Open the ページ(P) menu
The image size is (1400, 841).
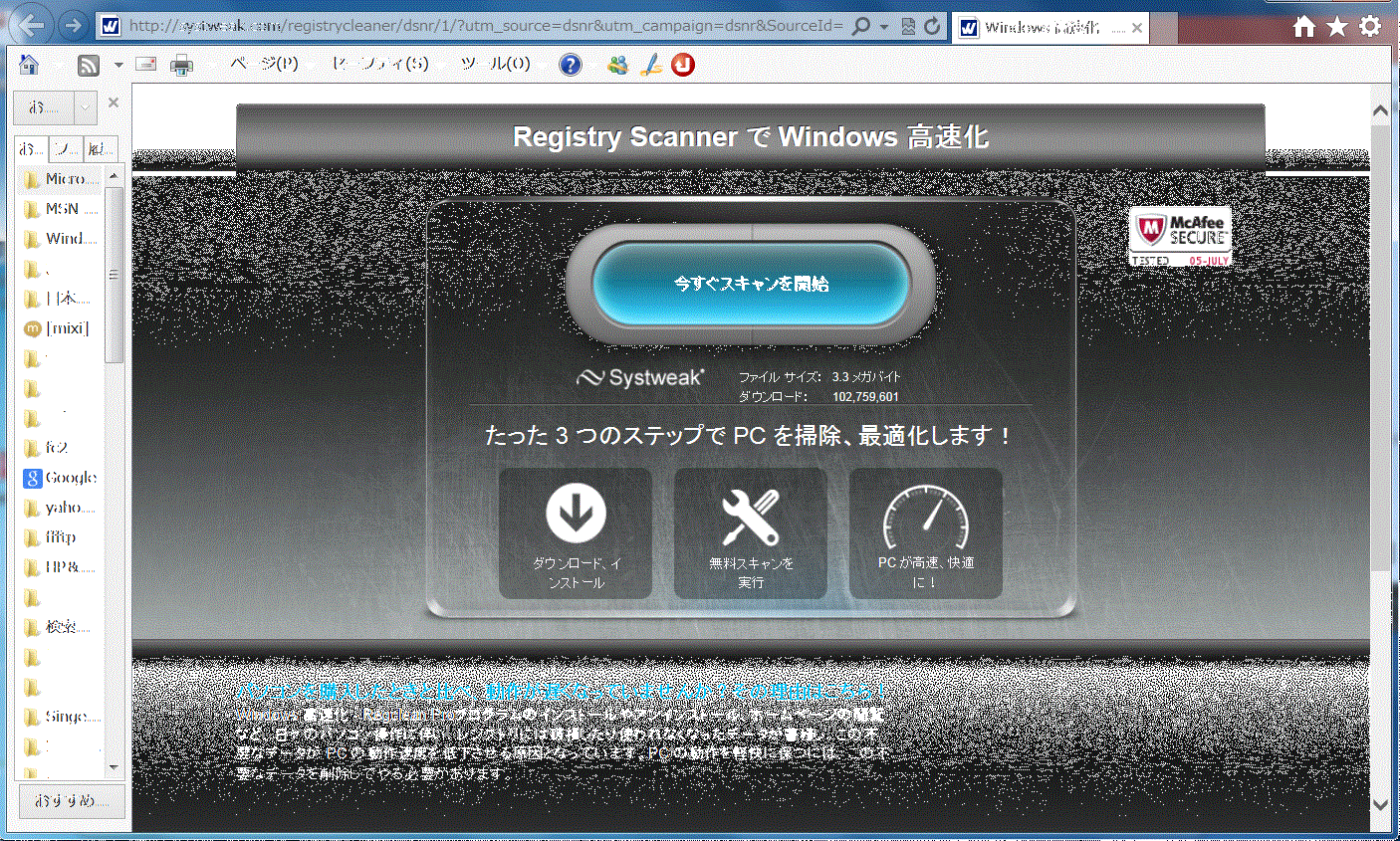click(x=264, y=64)
